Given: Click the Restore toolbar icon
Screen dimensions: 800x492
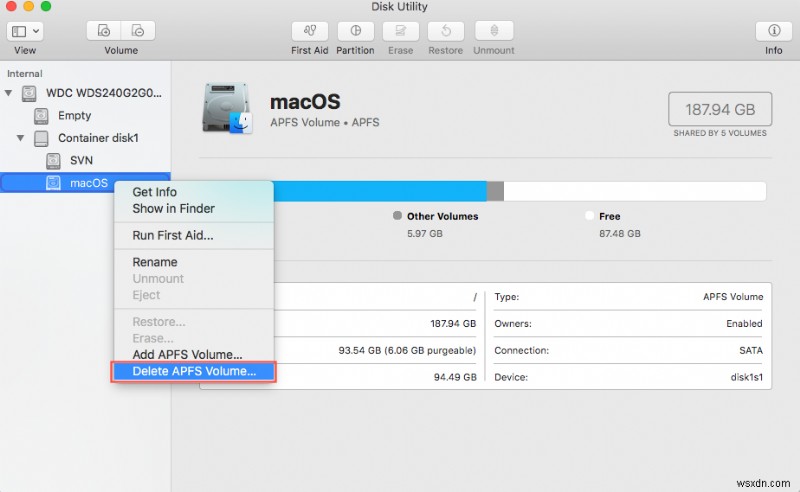Looking at the screenshot, I should point(445,31).
